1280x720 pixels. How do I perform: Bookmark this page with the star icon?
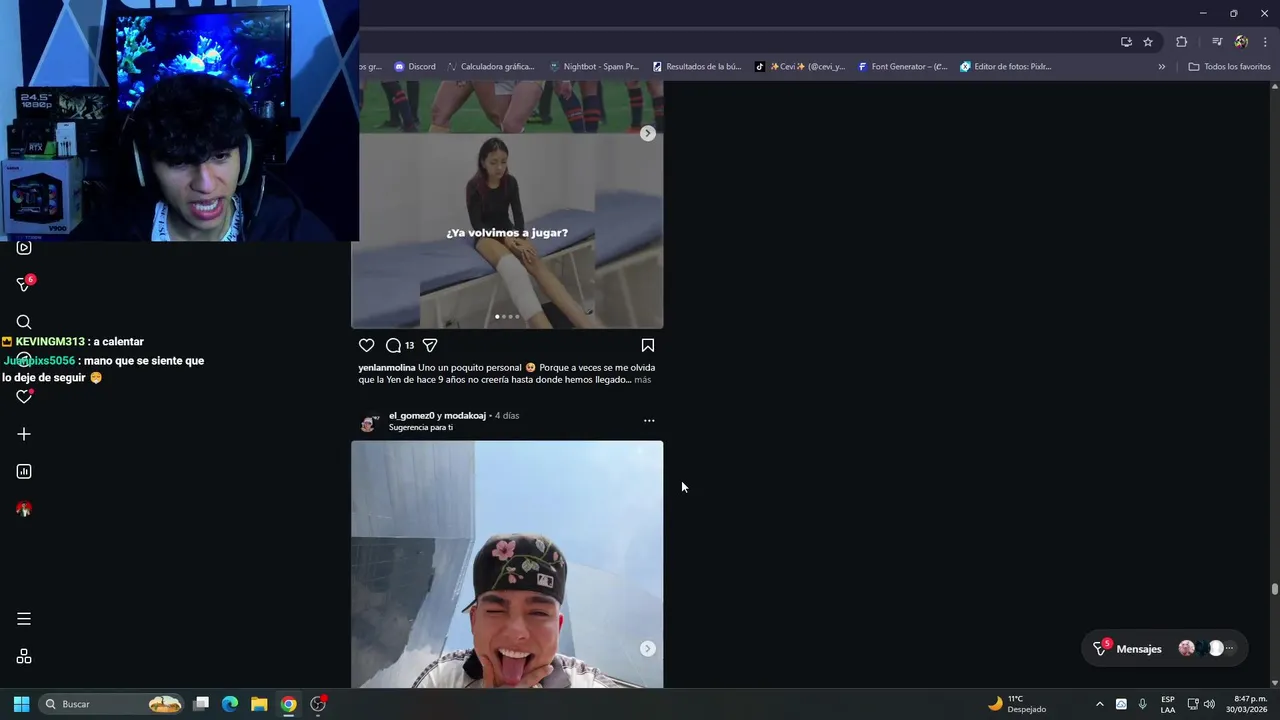point(1148,42)
